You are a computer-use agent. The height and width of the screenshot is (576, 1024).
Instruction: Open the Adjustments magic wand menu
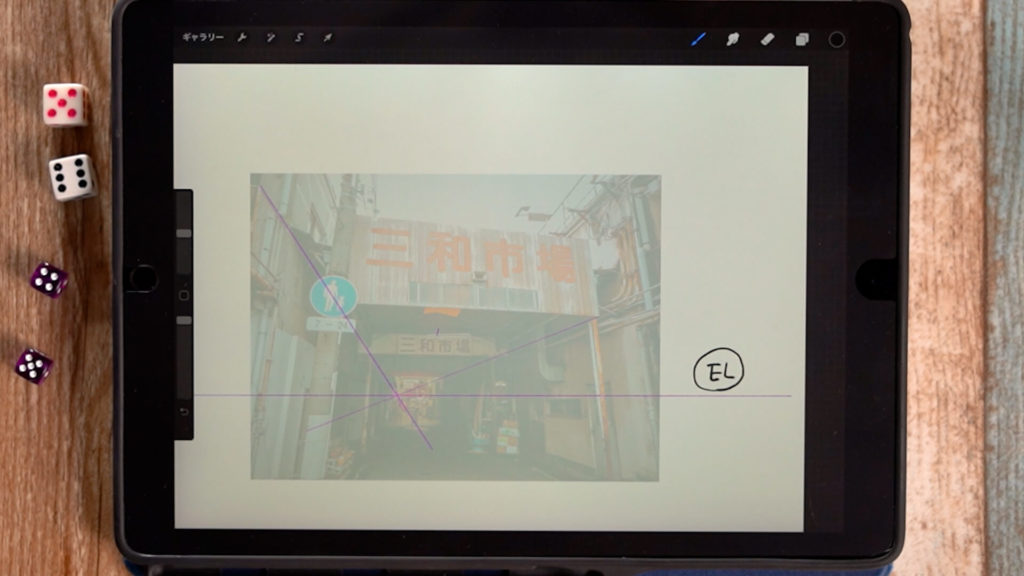pos(270,38)
